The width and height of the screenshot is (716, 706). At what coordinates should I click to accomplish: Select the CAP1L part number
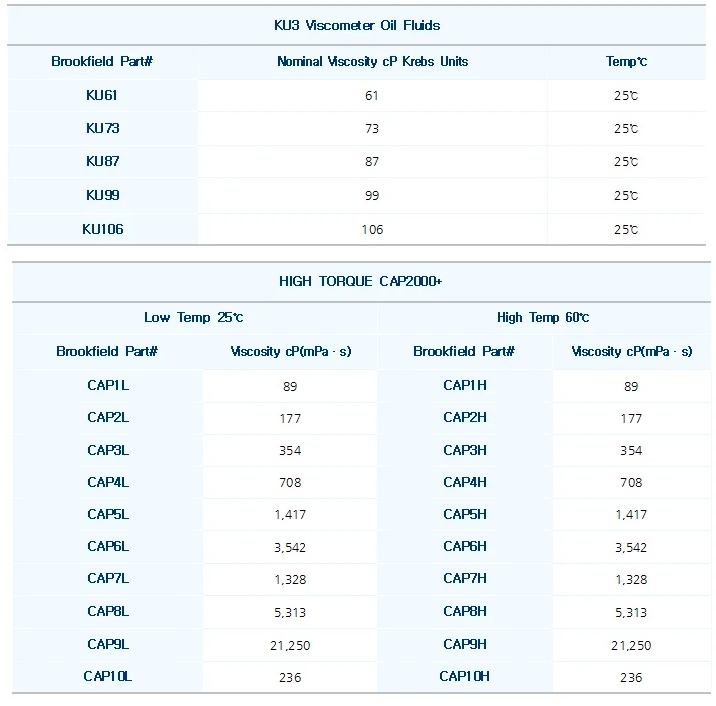click(107, 385)
